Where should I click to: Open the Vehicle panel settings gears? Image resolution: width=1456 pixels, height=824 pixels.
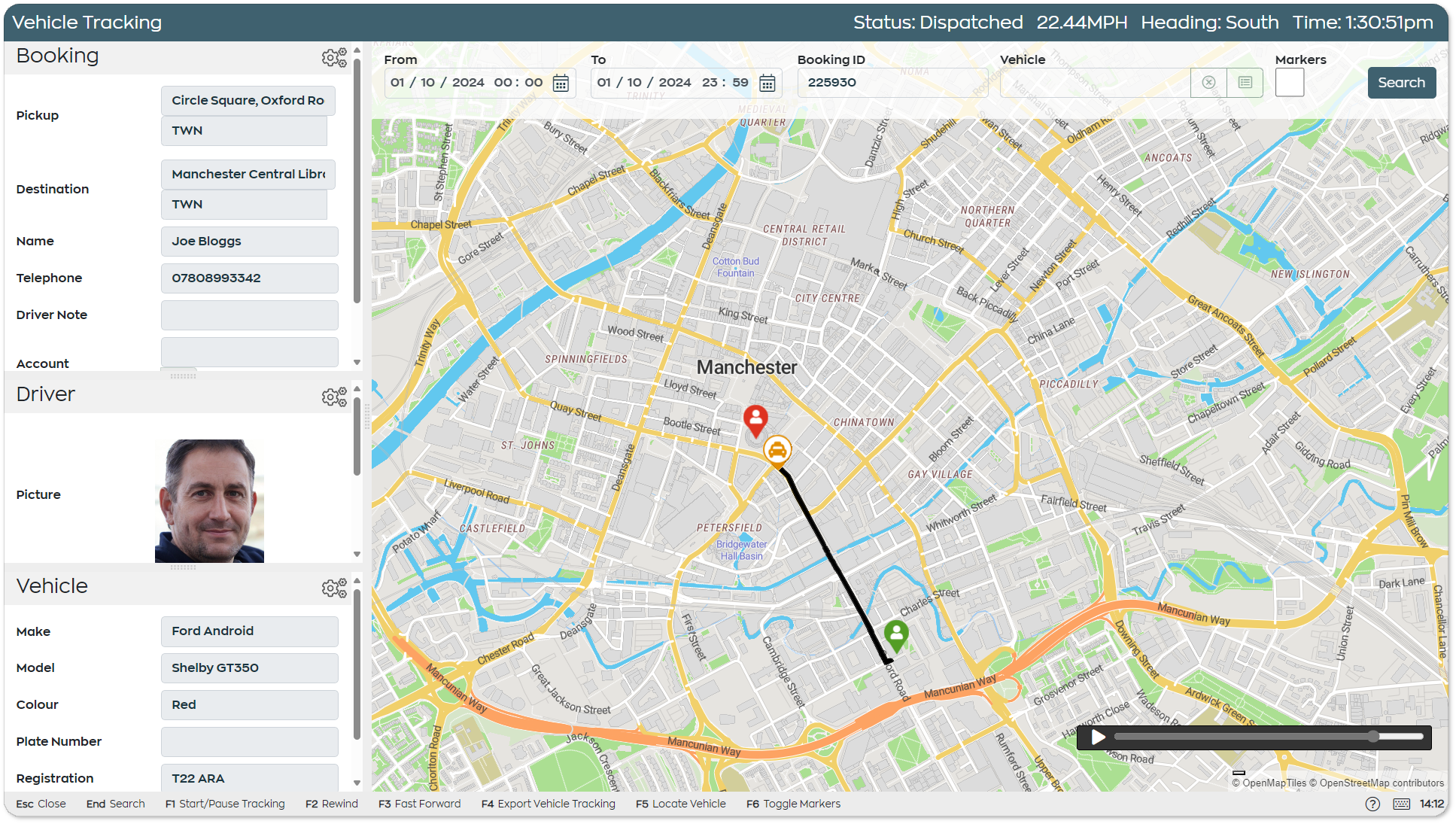334,587
